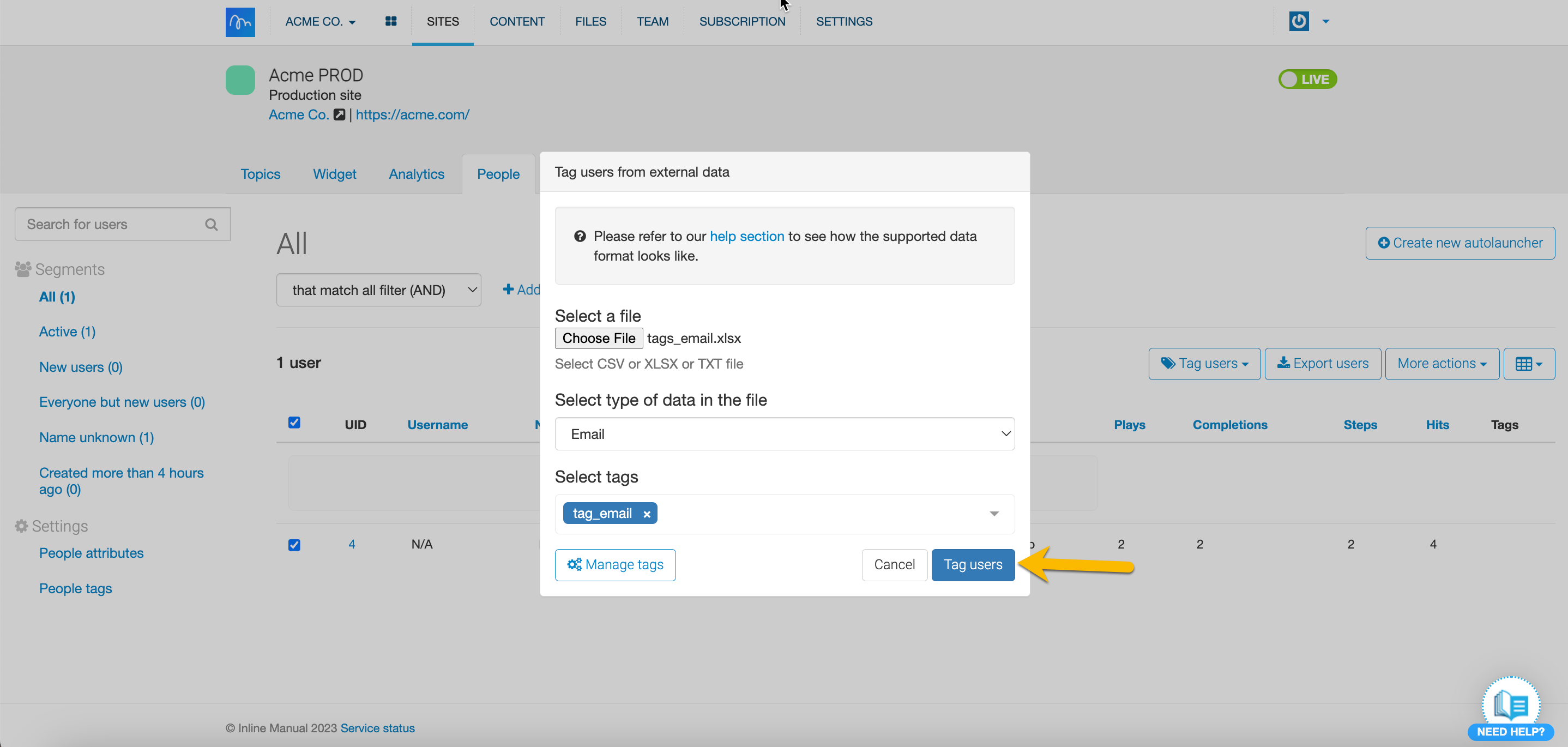The image size is (1568, 747).
Task: Uncheck the checkbox for user 4
Action: pyautogui.click(x=294, y=544)
